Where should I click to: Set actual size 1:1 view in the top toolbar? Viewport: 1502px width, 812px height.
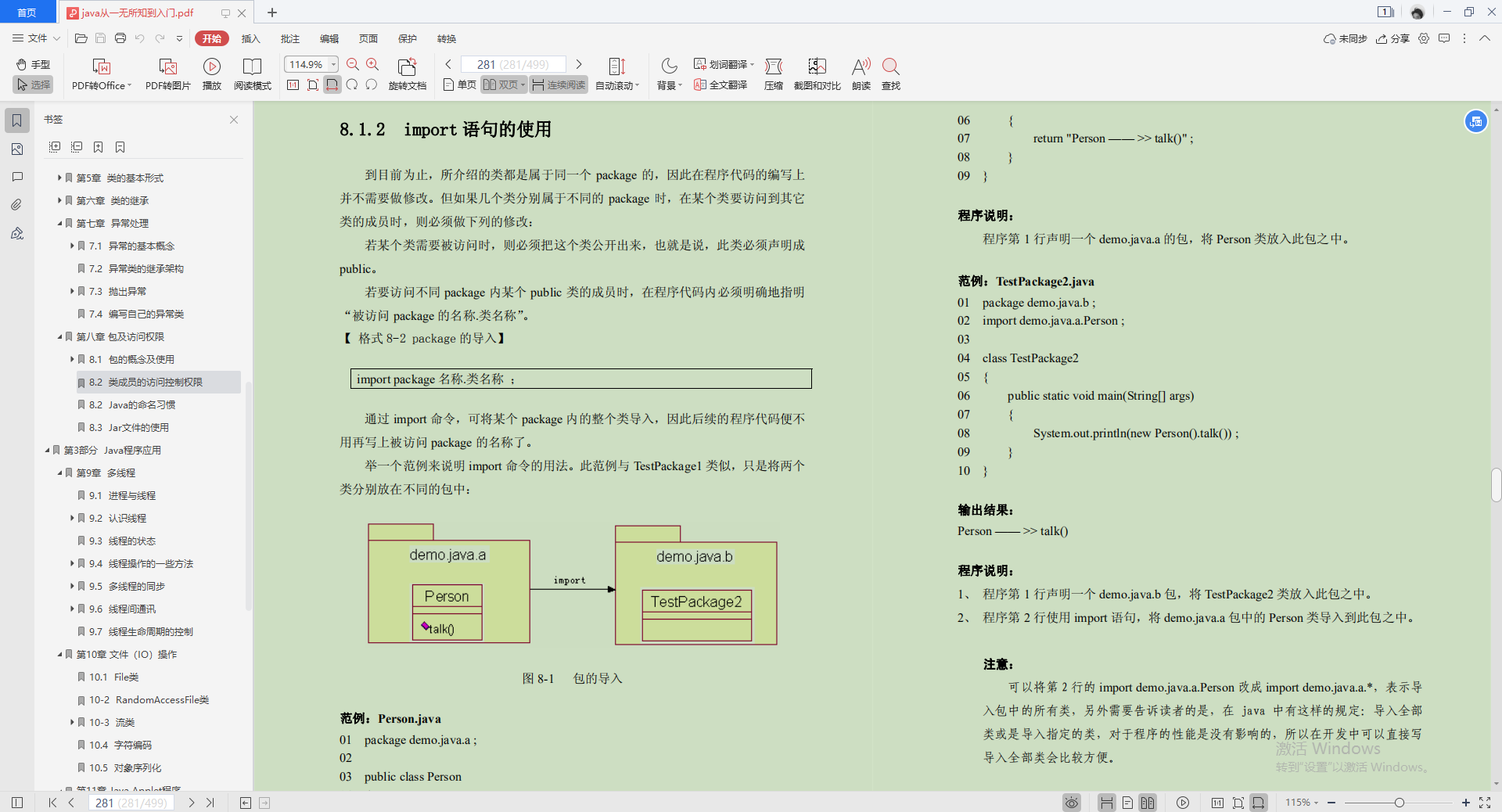click(293, 84)
